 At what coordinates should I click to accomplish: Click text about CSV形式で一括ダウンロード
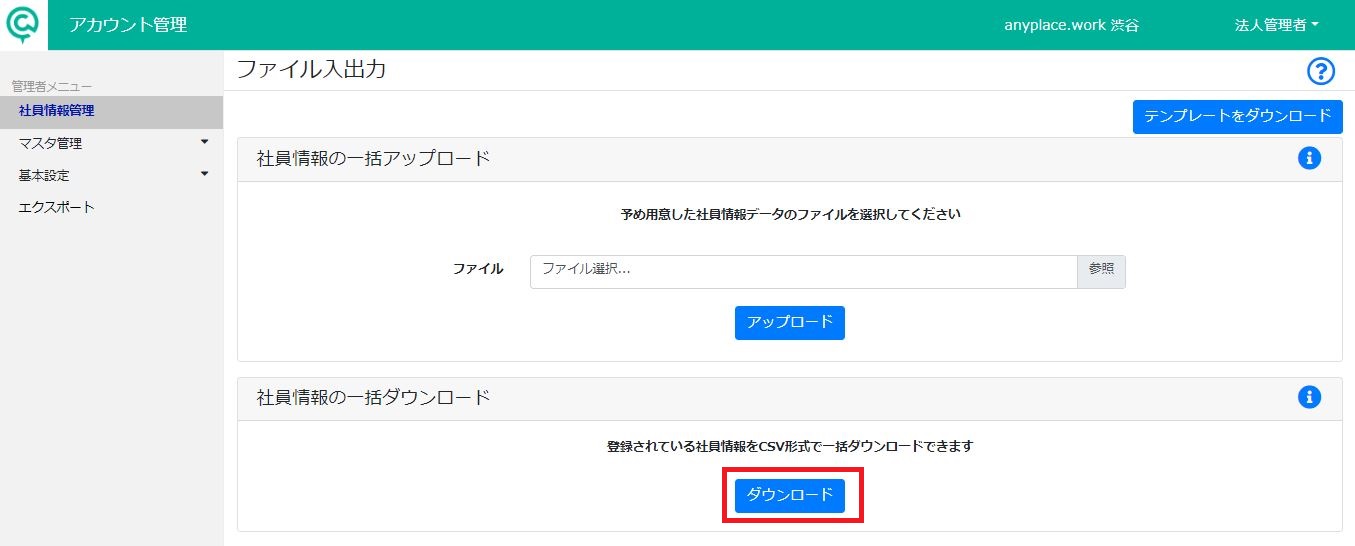790,446
